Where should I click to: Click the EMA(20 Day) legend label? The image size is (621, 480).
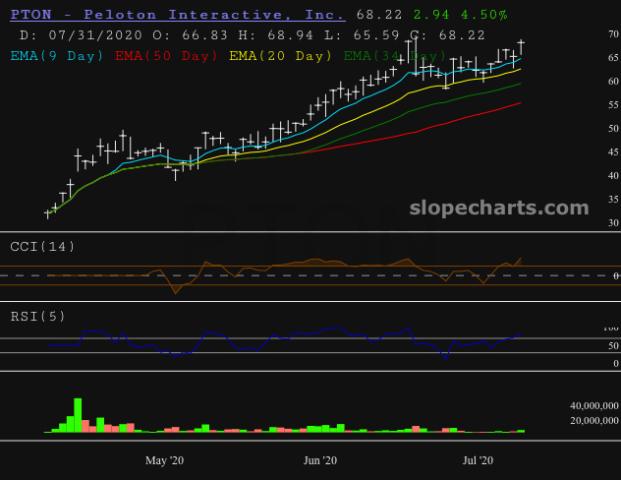tap(280, 55)
